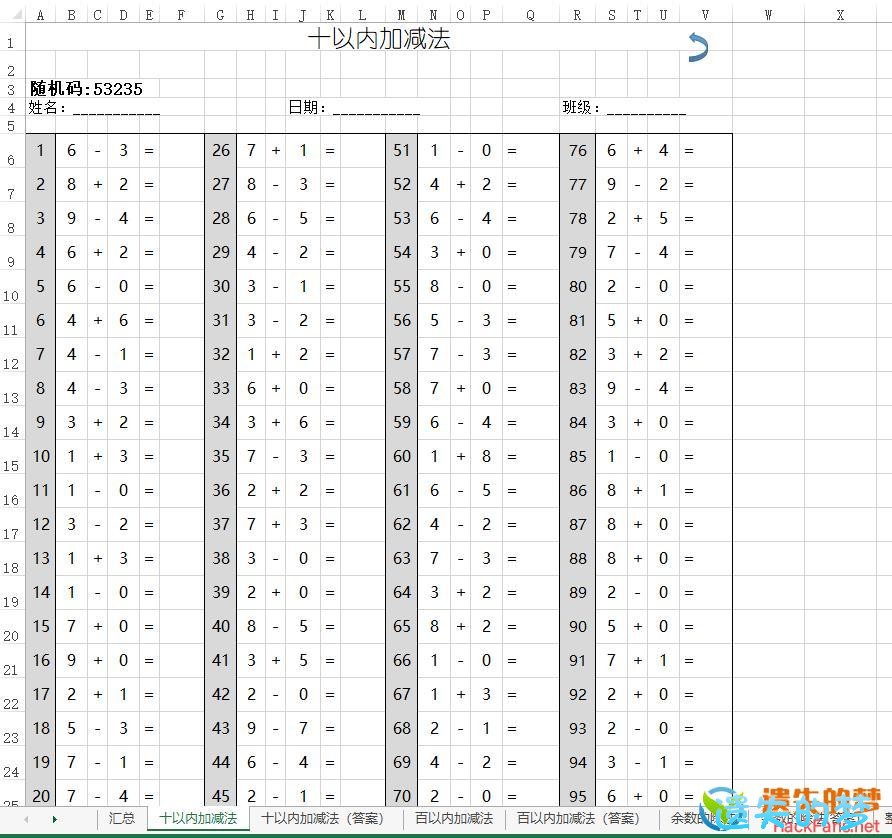
Task: Switch to the 百以内加减法 (答案) sheet tab
Action: pos(579,818)
